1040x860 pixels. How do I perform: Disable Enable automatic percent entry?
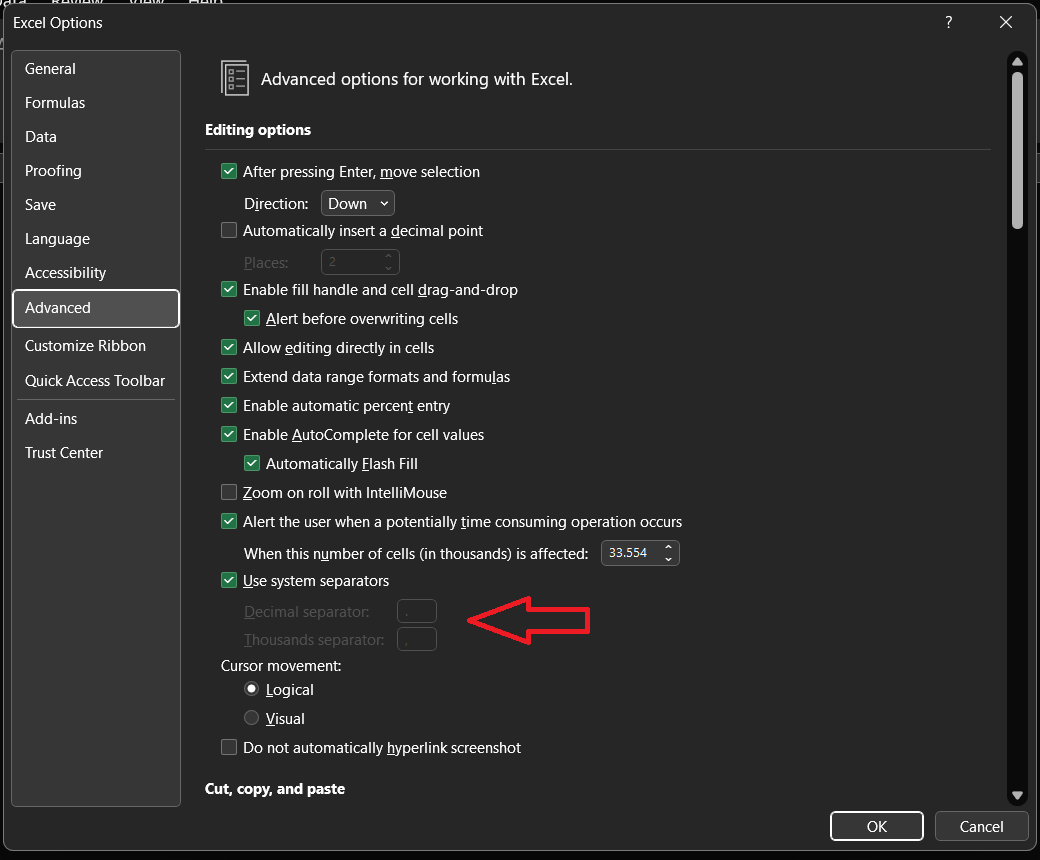[229, 406]
